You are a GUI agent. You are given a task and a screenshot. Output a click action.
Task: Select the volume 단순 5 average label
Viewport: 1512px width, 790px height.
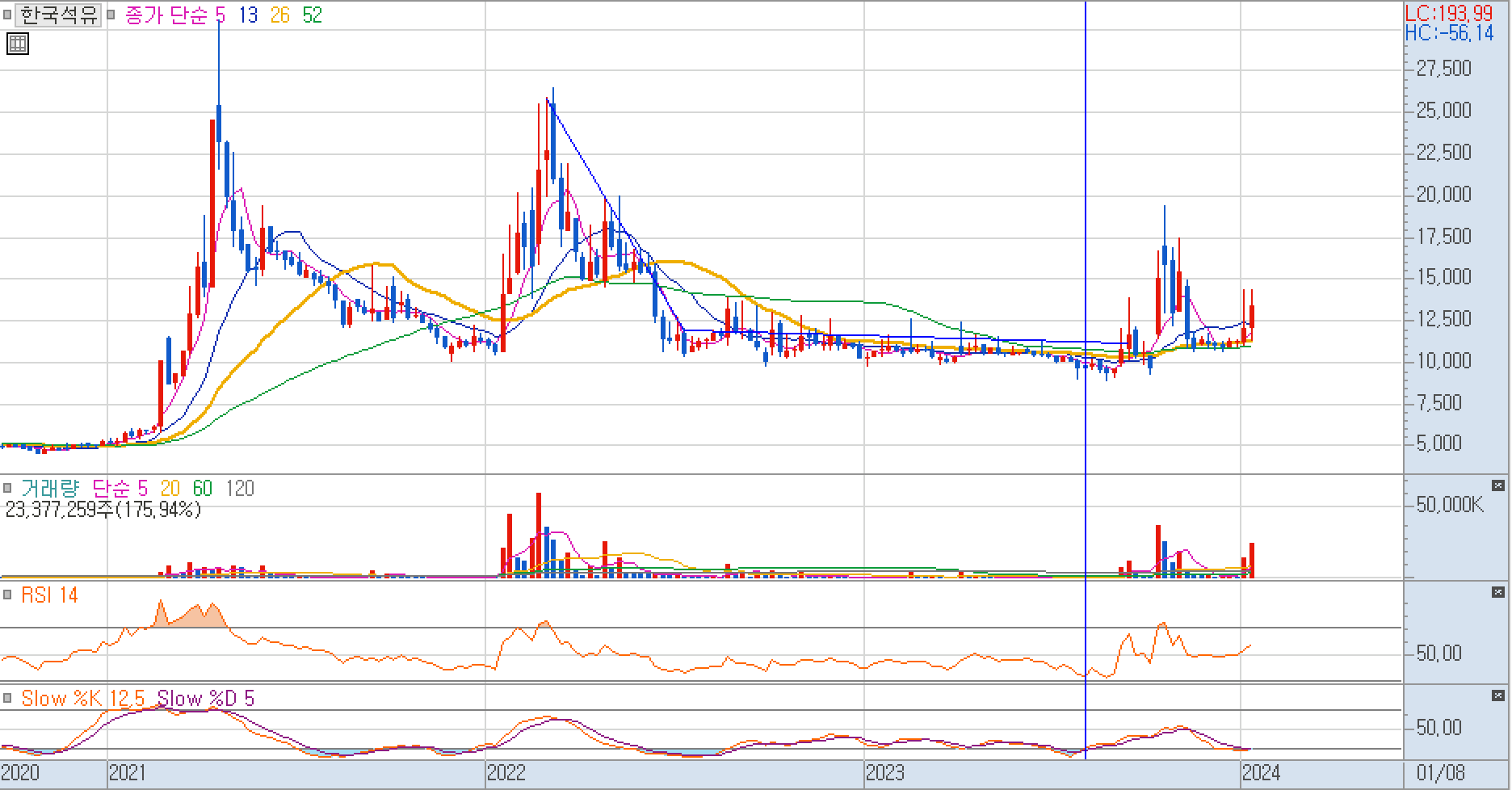click(120, 488)
